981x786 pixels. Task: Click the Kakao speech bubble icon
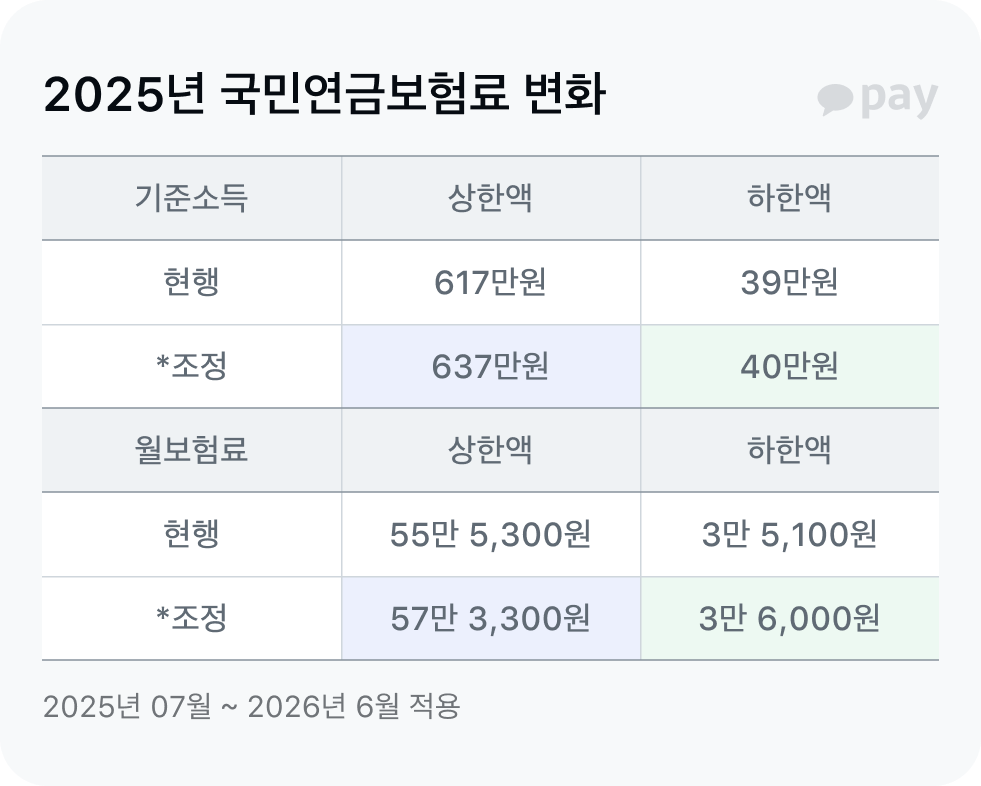pos(834,99)
